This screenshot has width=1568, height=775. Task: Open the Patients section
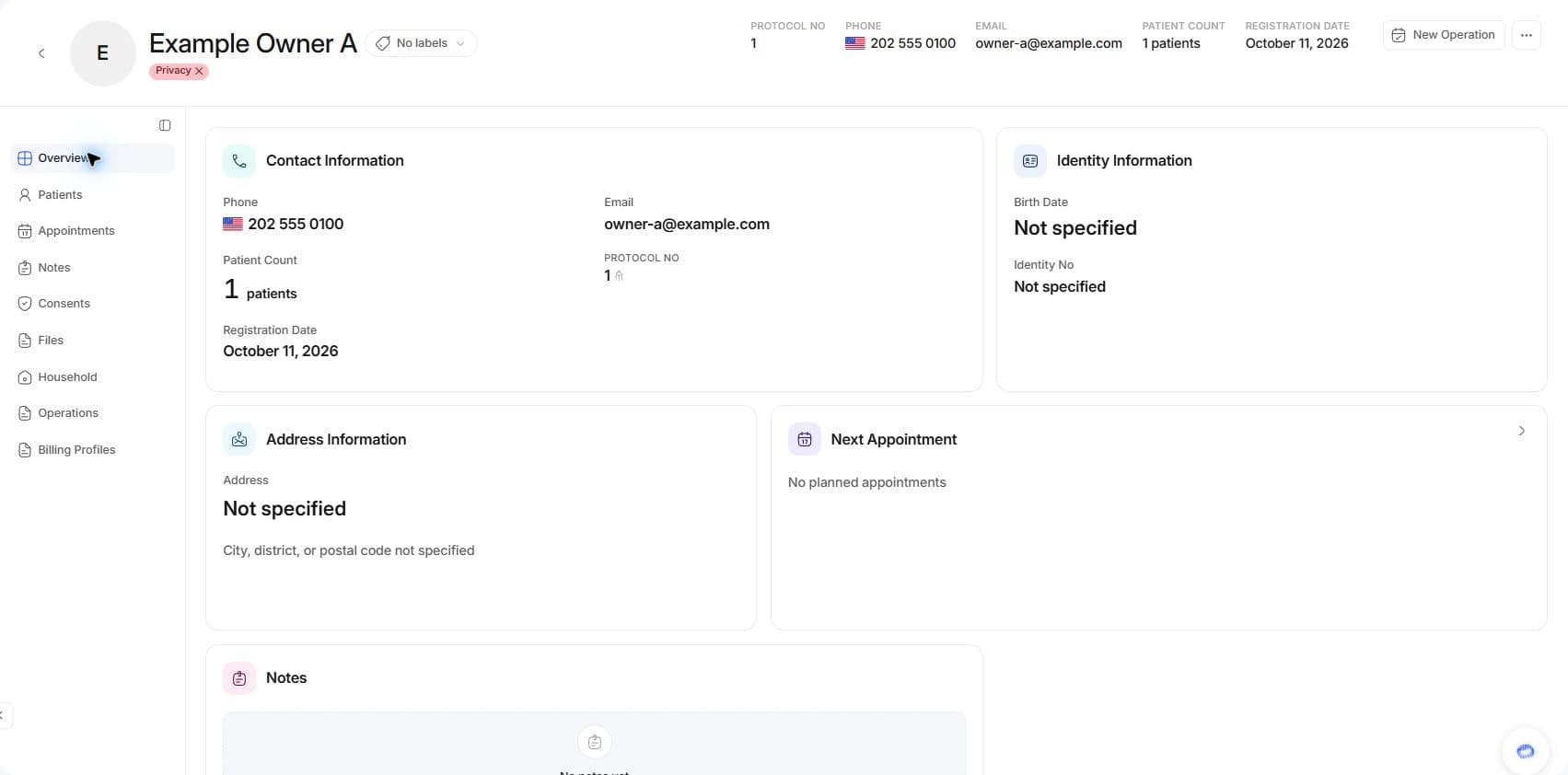coord(92,195)
